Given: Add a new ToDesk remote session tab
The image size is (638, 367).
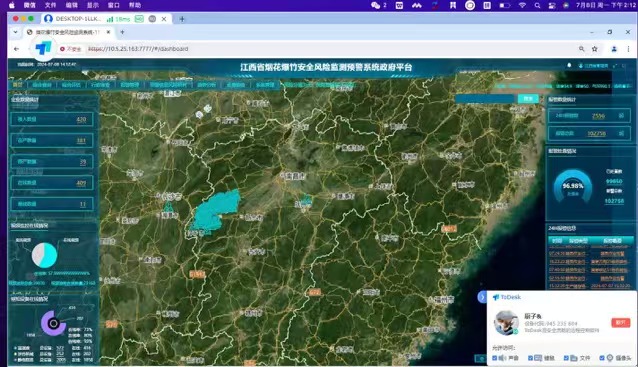Looking at the screenshot, I should click(x=182, y=19).
